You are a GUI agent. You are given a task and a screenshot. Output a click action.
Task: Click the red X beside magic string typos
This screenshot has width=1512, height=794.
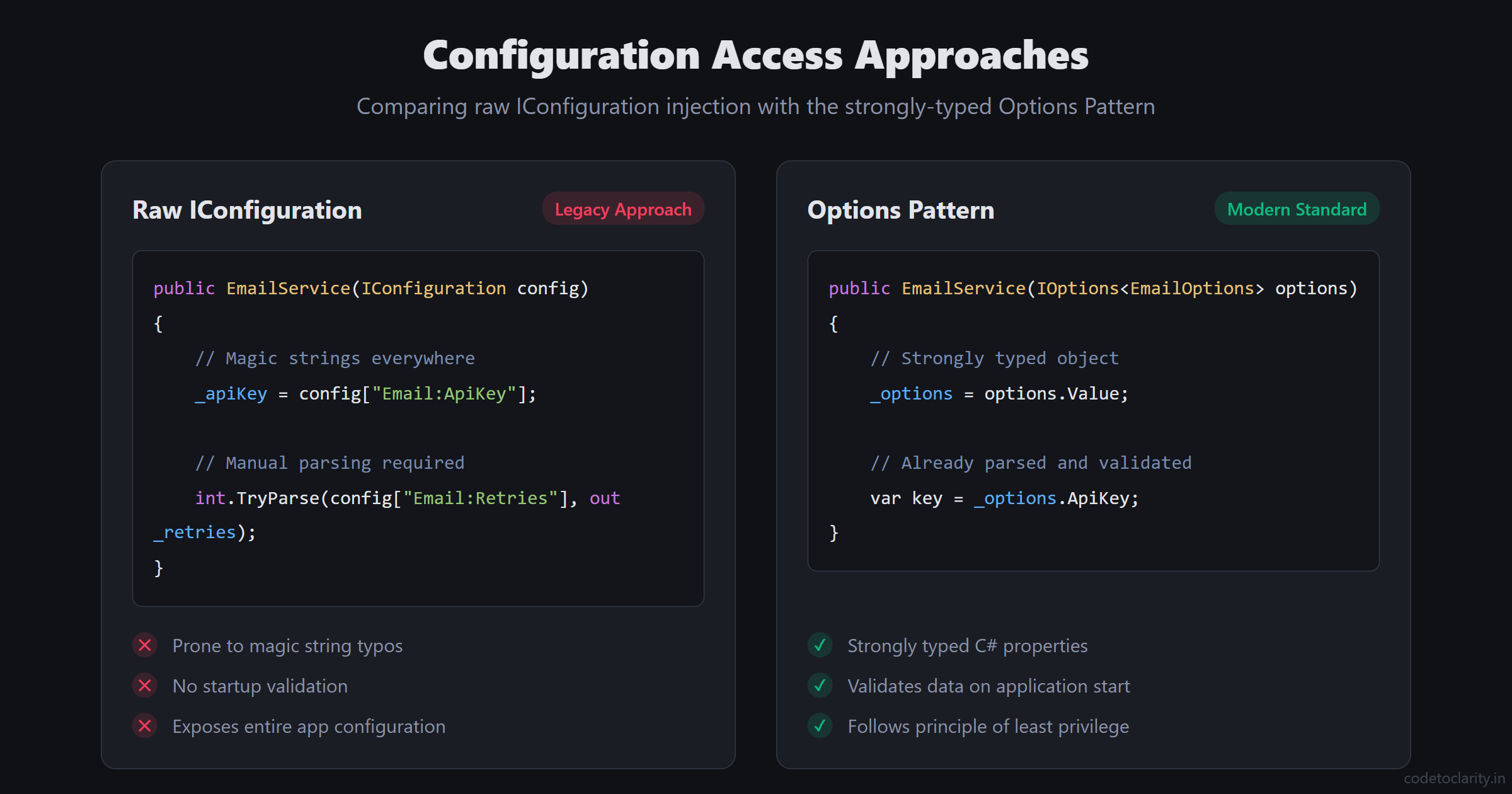point(145,645)
